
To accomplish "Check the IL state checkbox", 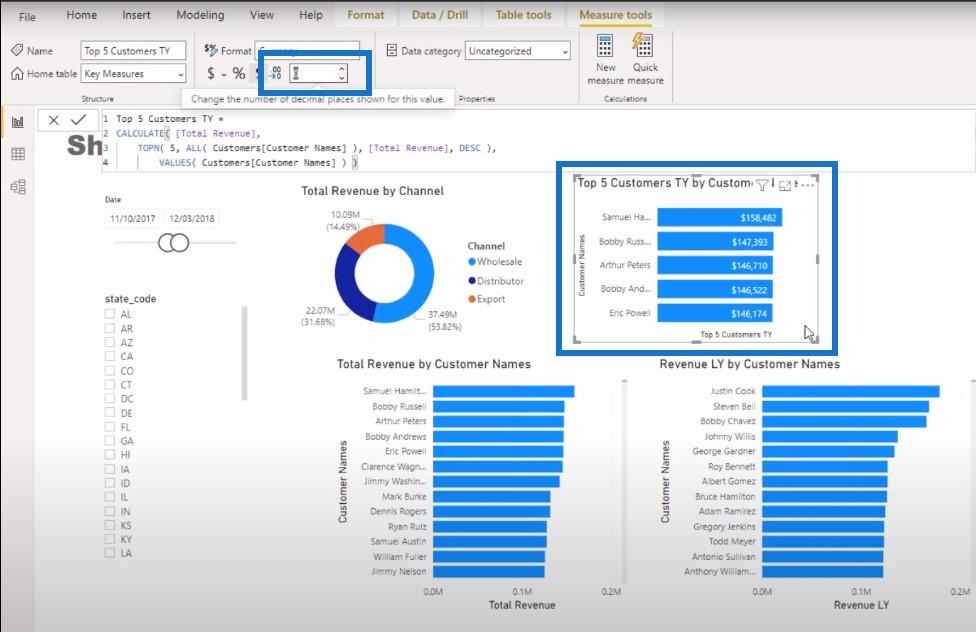I will click(x=110, y=497).
